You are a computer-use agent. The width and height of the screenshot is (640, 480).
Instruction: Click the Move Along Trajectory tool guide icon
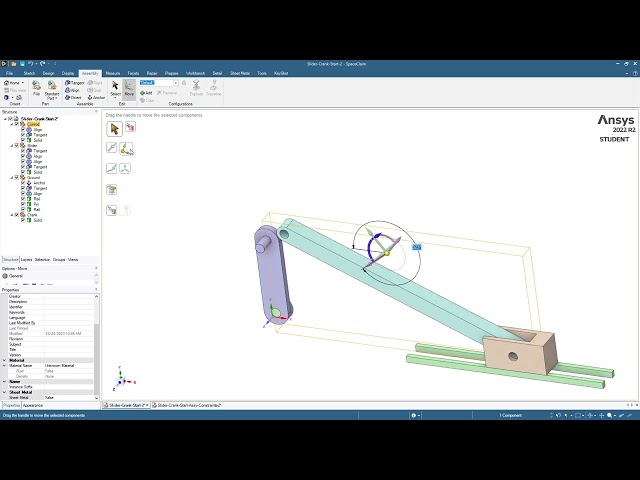pyautogui.click(x=111, y=168)
